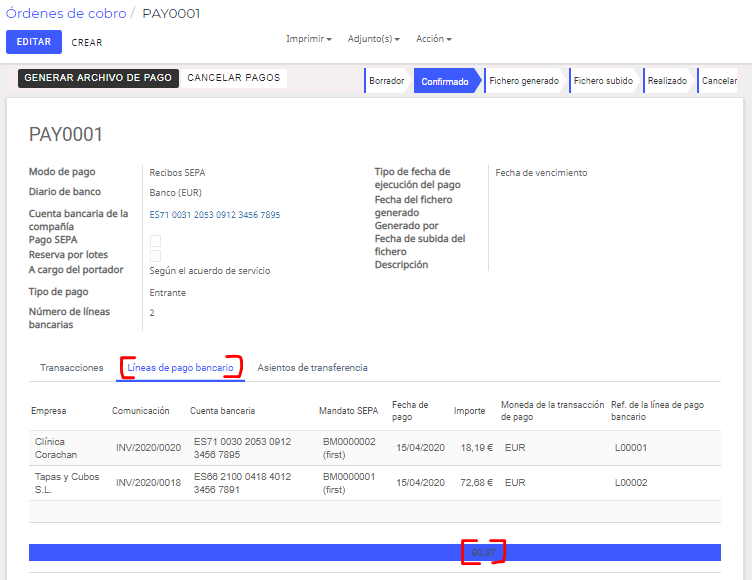
Task: Sort by the Comunicación column header
Action: pyautogui.click(x=141, y=411)
